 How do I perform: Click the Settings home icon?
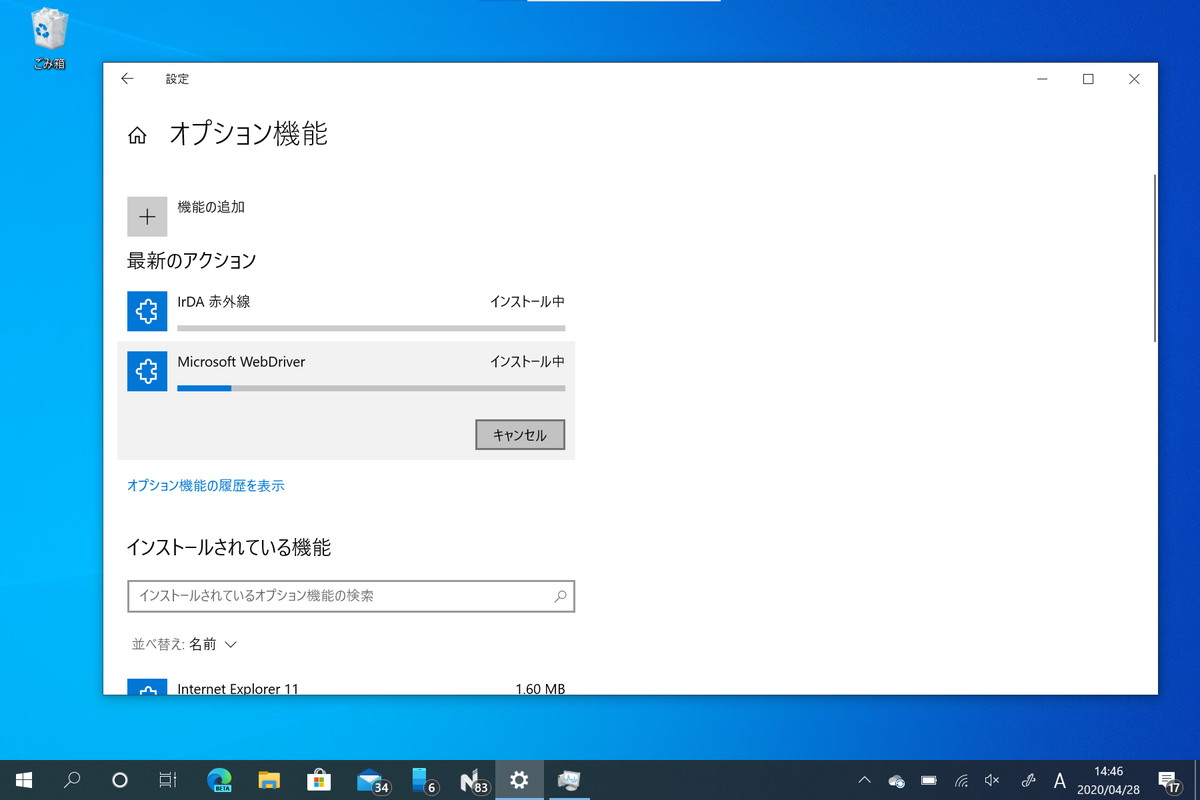[x=137, y=134]
